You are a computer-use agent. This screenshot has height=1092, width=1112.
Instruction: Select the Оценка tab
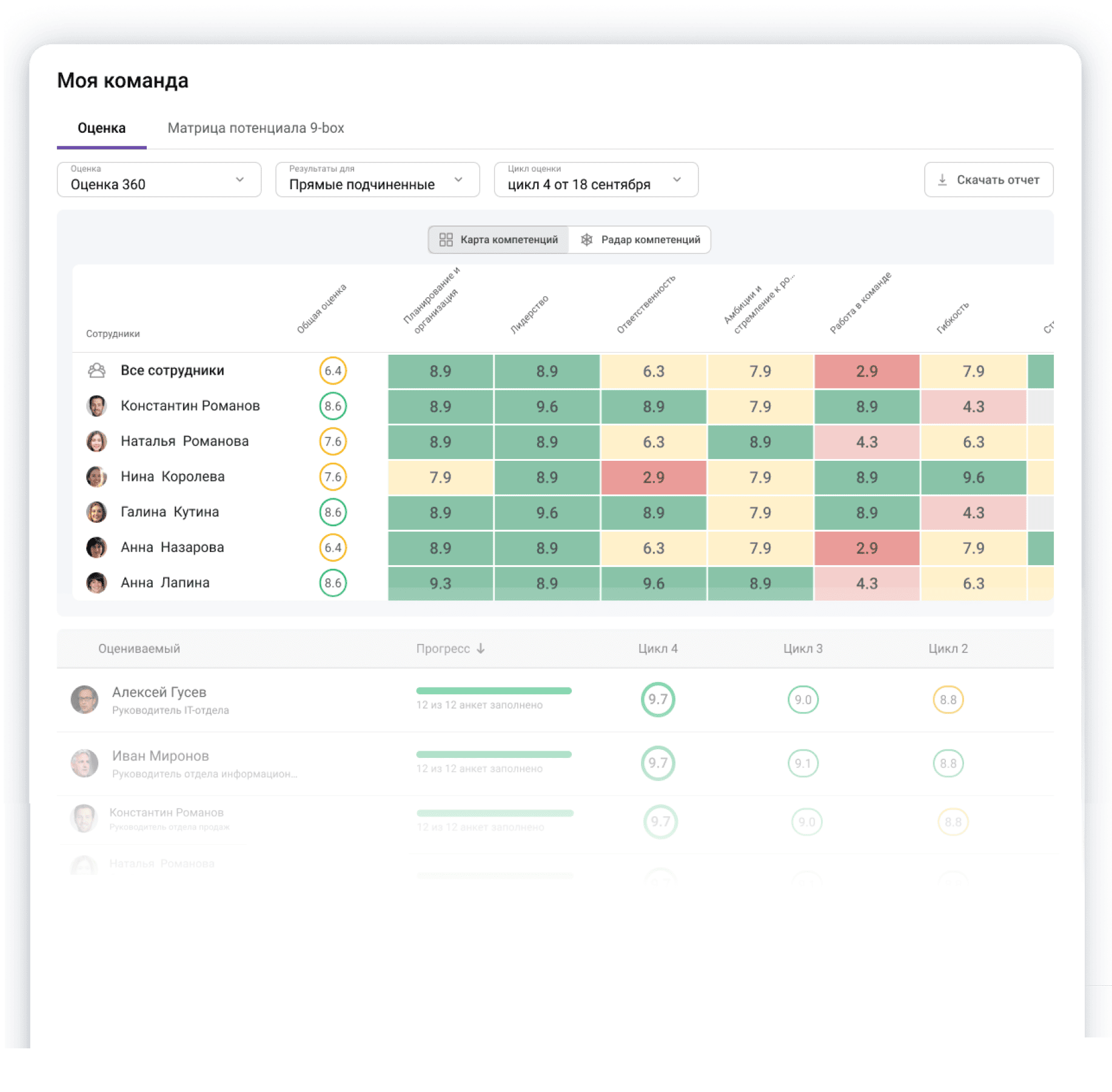[101, 129]
